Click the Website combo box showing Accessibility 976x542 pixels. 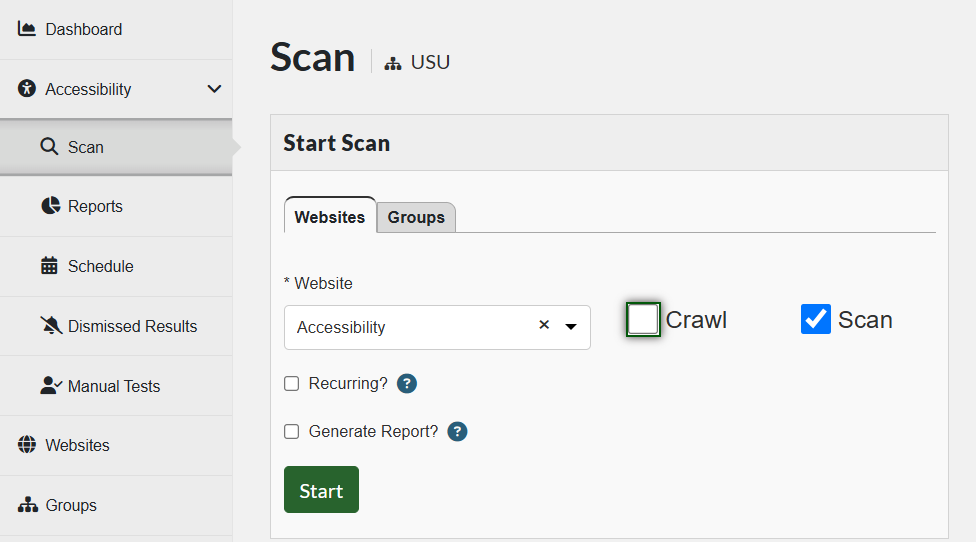pos(437,327)
